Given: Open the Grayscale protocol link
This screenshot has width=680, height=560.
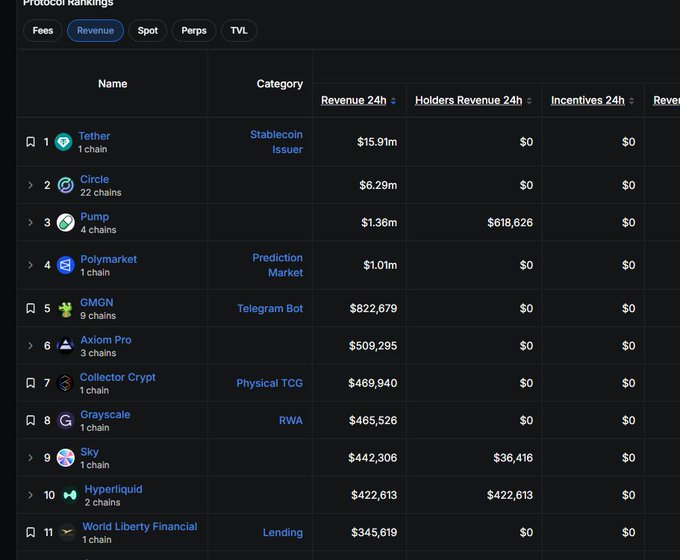Looking at the screenshot, I should (x=105, y=414).
